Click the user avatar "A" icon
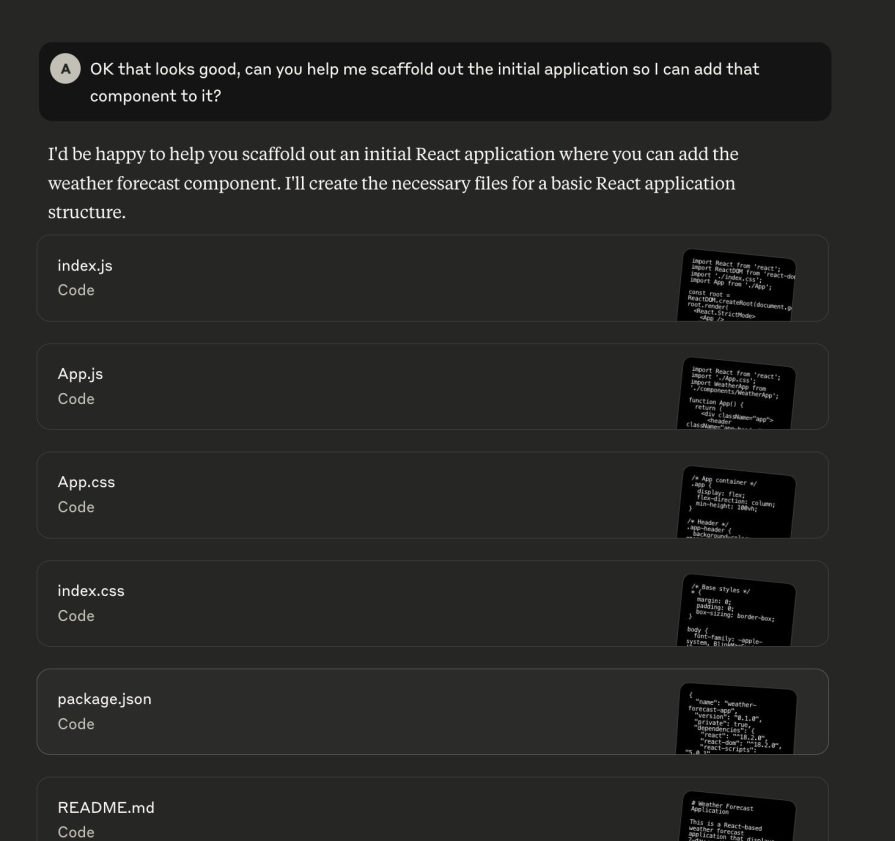The width and height of the screenshot is (895, 841). pyautogui.click(x=65, y=69)
